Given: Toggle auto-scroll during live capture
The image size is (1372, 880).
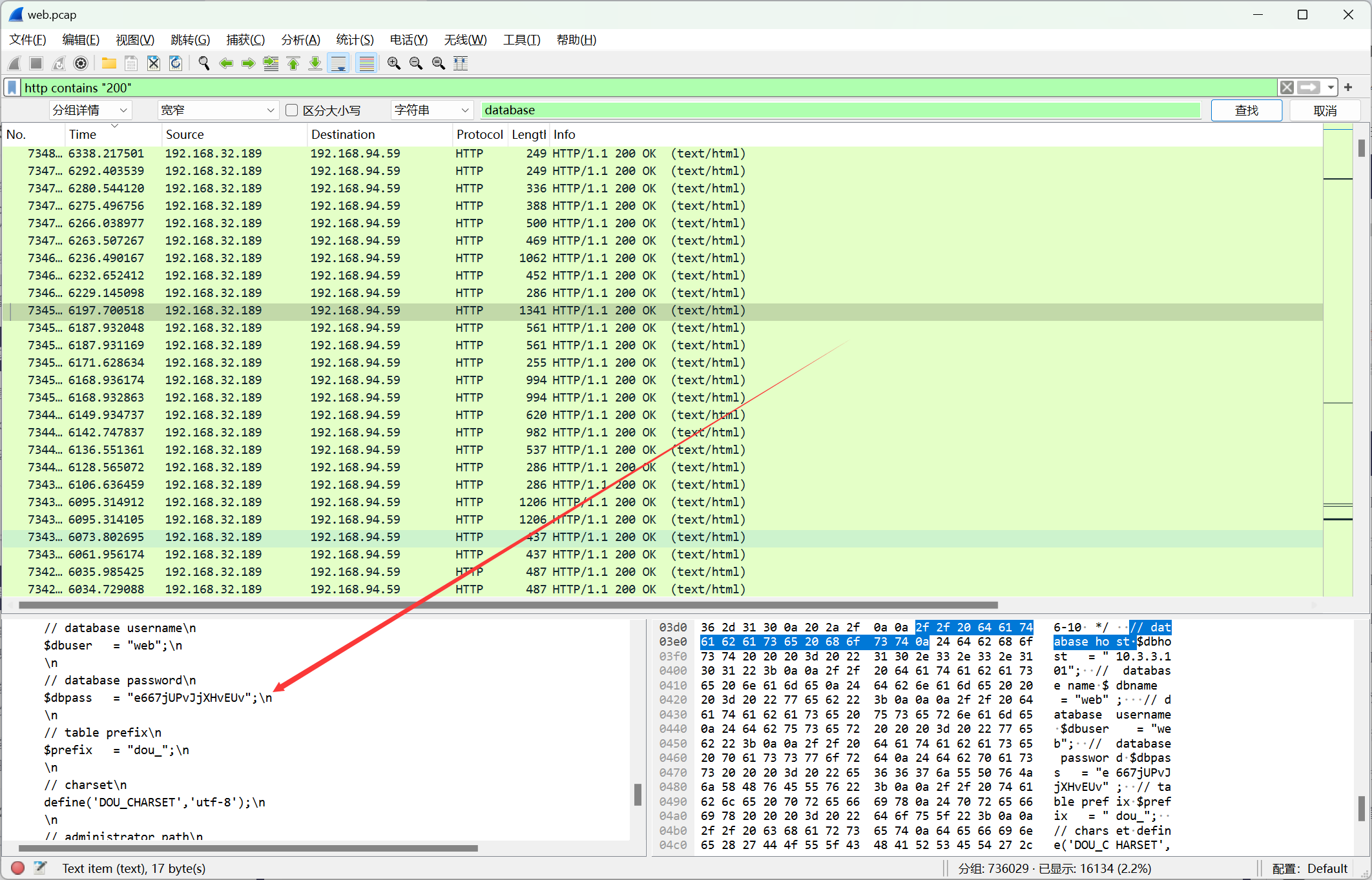Looking at the screenshot, I should (x=338, y=63).
